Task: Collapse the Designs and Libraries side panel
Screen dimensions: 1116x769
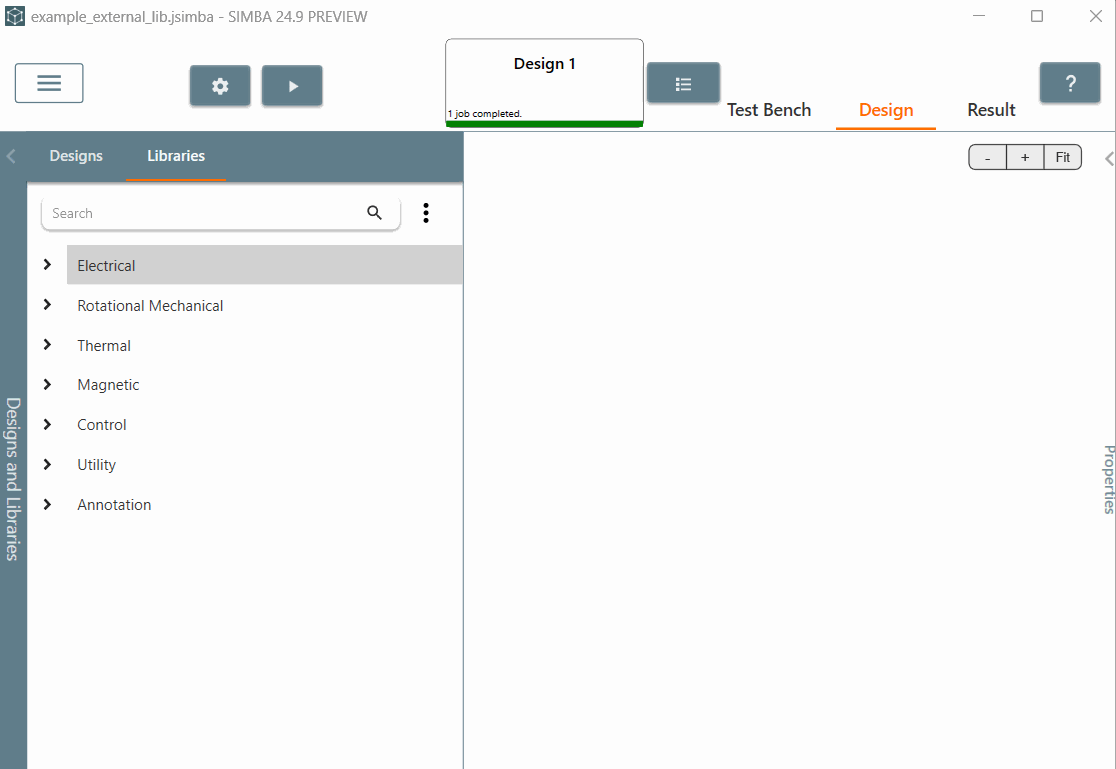Action: coord(11,156)
